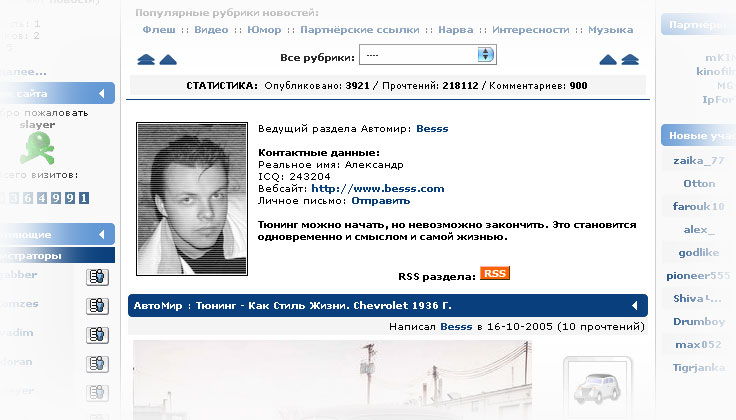Open new member zaika_77 profile

tap(698, 160)
